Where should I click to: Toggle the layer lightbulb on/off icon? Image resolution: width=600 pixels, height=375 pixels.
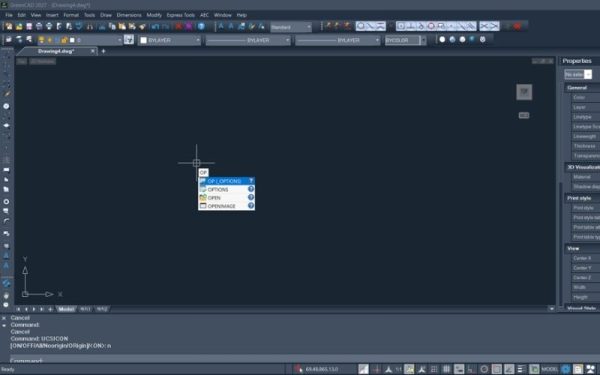(x=41, y=40)
